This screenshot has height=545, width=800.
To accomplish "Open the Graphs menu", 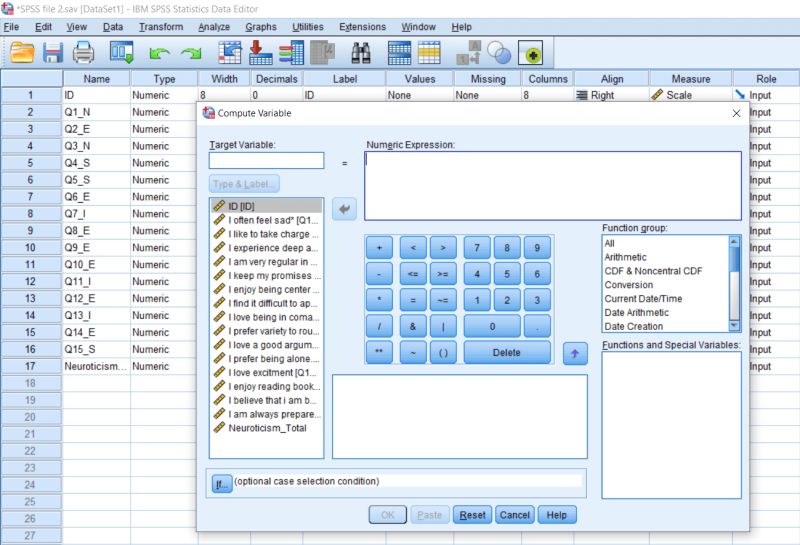I will point(261,27).
